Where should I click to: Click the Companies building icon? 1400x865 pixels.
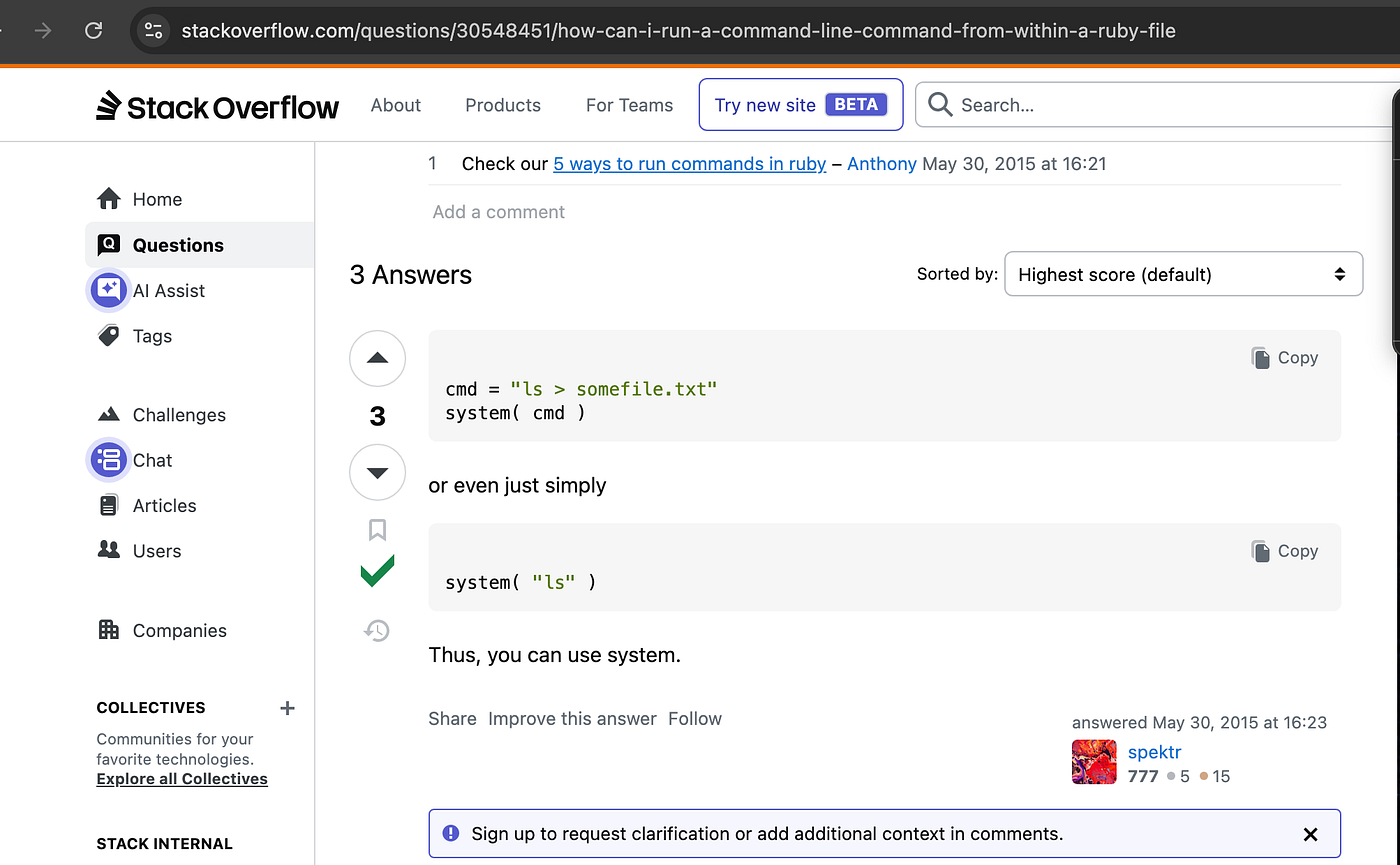(109, 630)
